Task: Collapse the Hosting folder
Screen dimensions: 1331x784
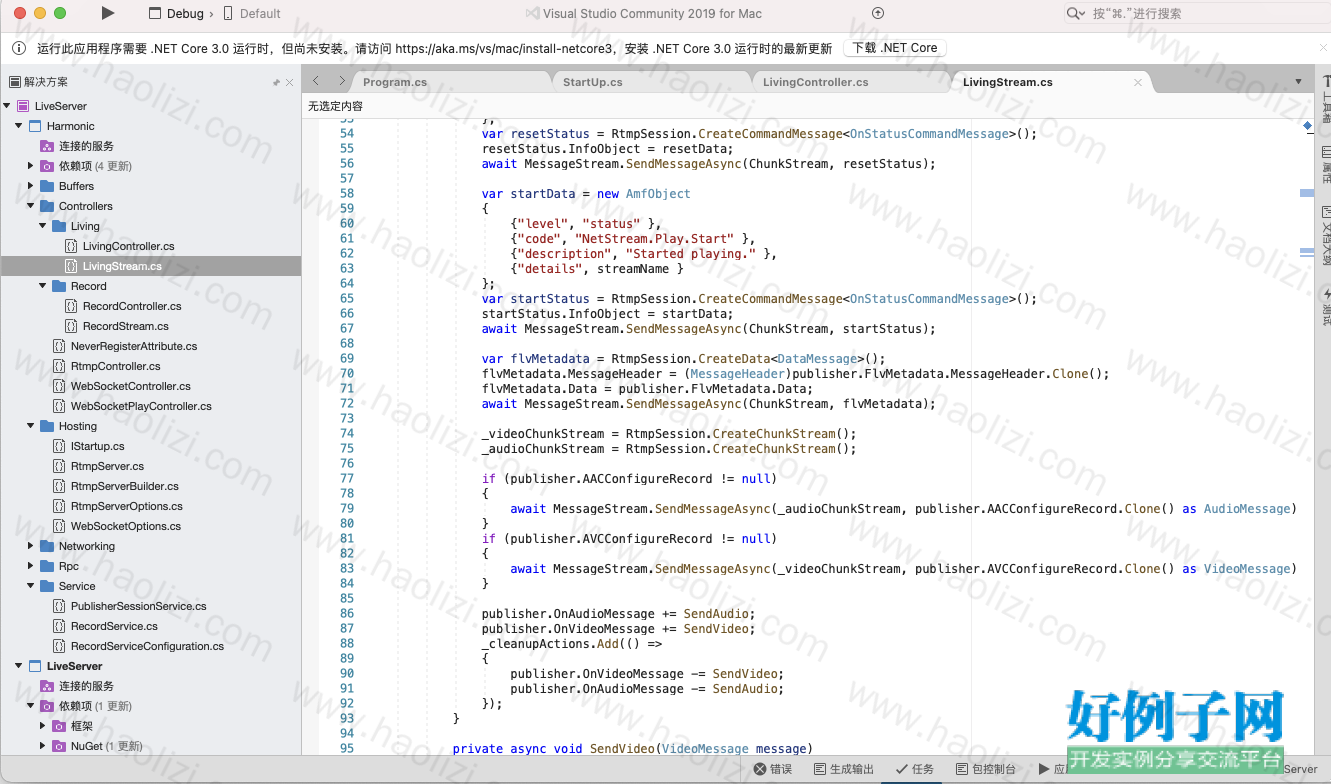Action: [31, 426]
